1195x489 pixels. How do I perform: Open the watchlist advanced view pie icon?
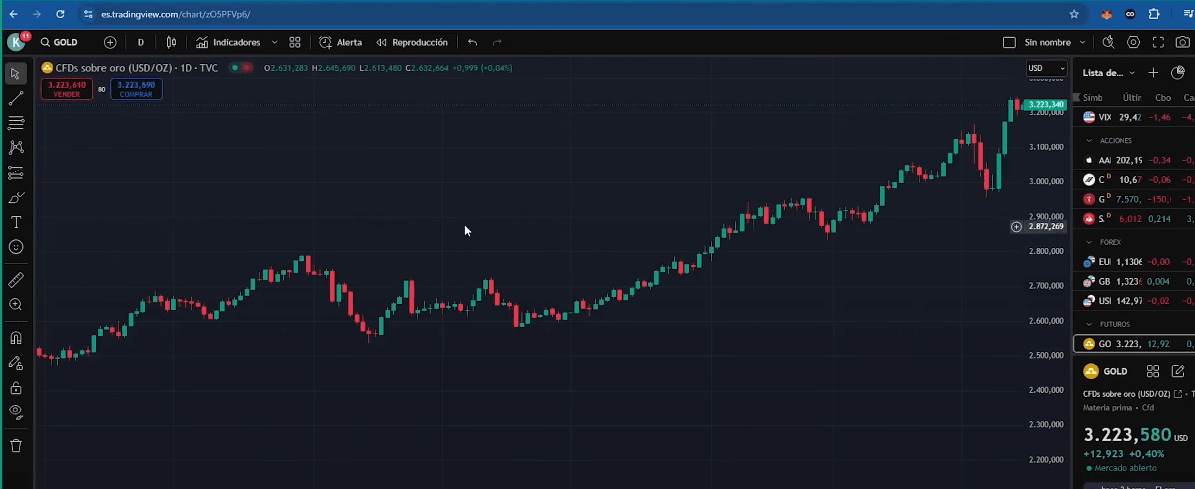point(1177,73)
